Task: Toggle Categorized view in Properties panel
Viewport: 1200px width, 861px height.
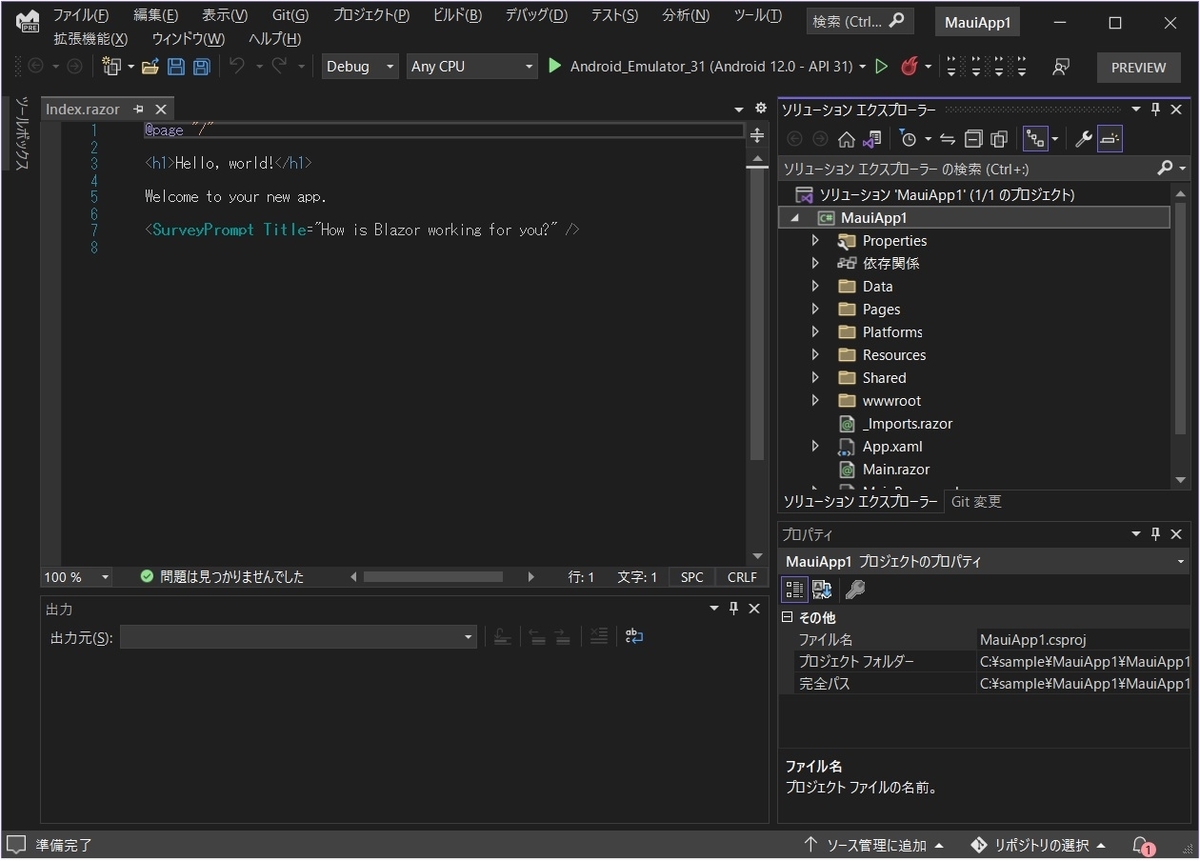Action: [x=794, y=589]
